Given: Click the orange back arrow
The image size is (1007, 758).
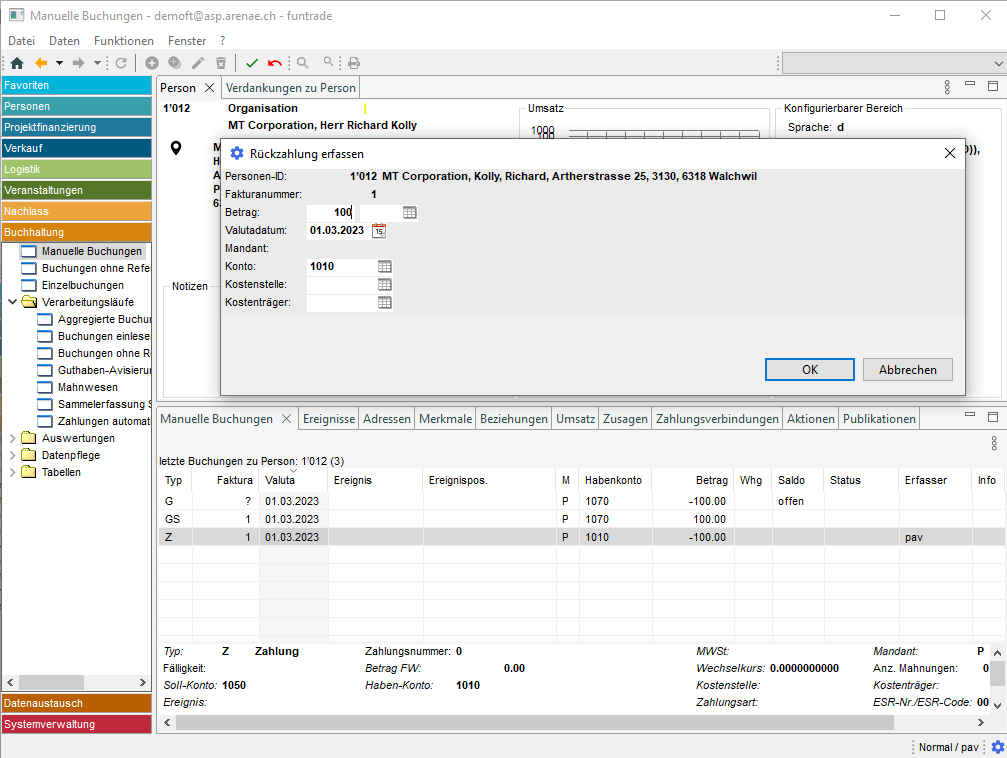Looking at the screenshot, I should coord(41,63).
